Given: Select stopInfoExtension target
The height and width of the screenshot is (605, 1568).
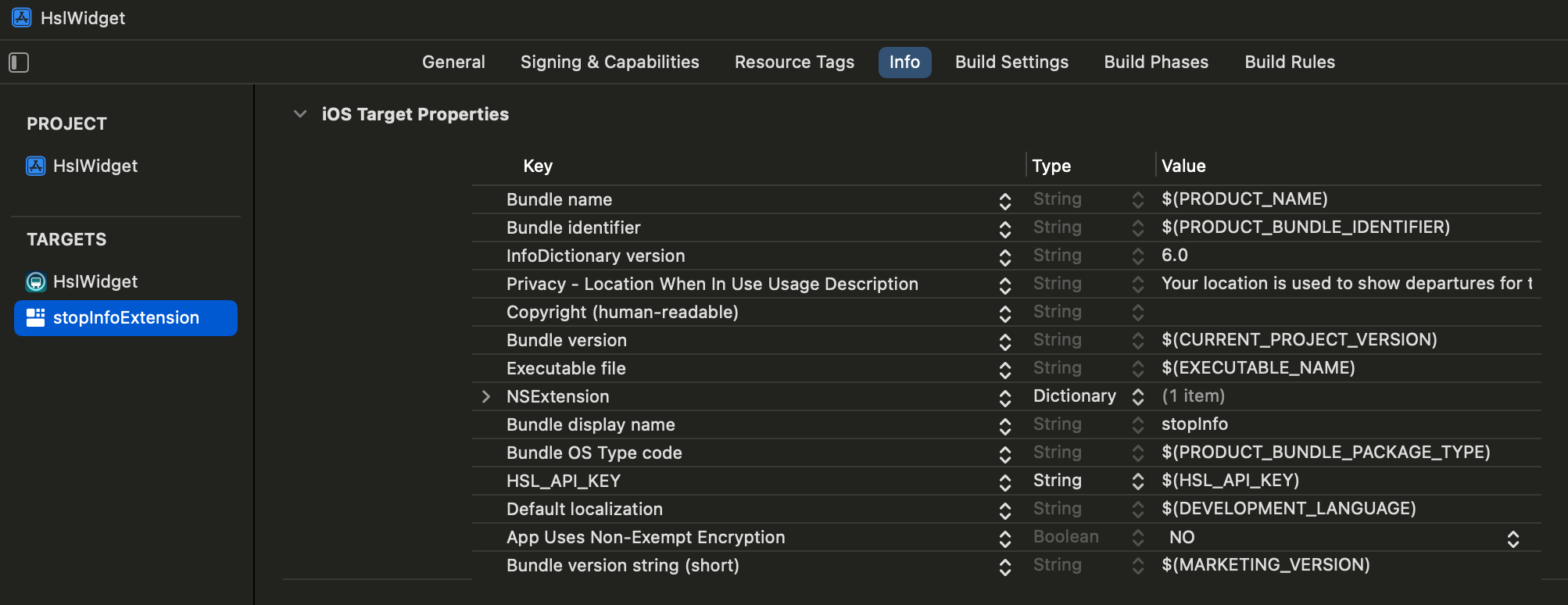Looking at the screenshot, I should (126, 318).
